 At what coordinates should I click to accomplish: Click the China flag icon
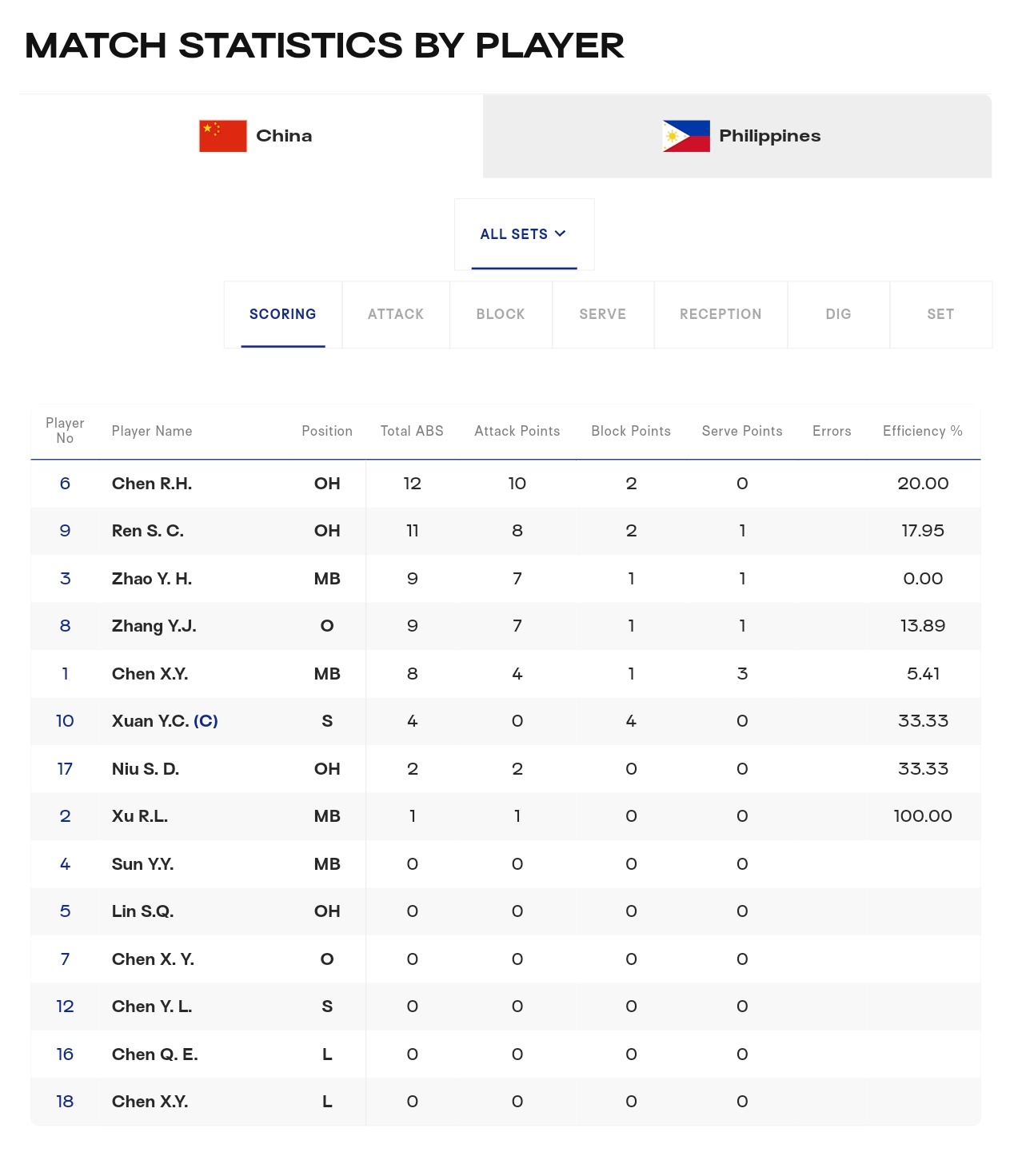click(x=223, y=136)
